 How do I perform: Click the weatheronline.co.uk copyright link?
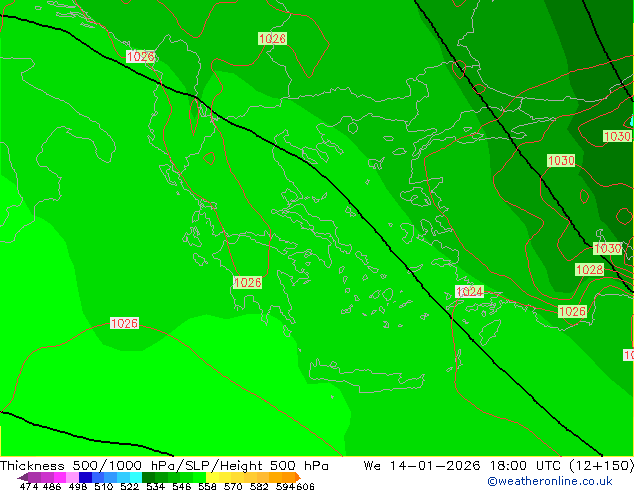[550, 481]
